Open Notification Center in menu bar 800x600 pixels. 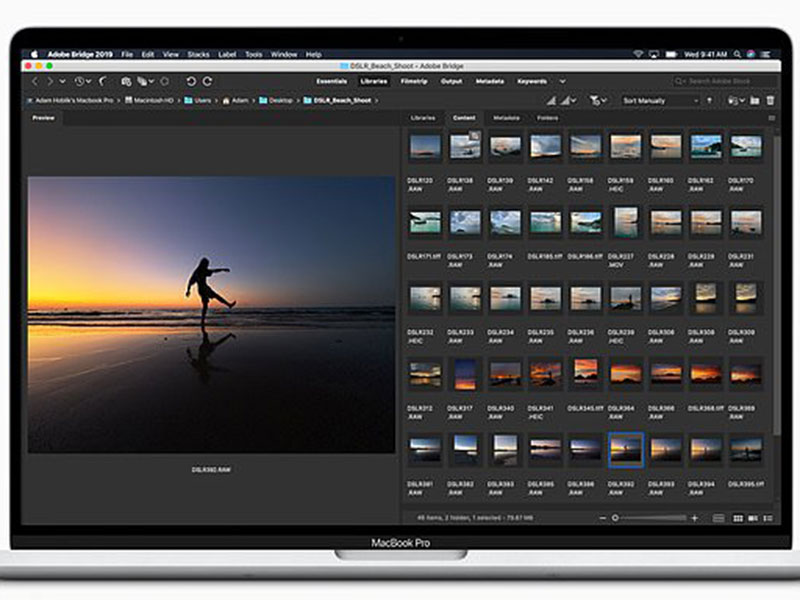click(x=766, y=54)
